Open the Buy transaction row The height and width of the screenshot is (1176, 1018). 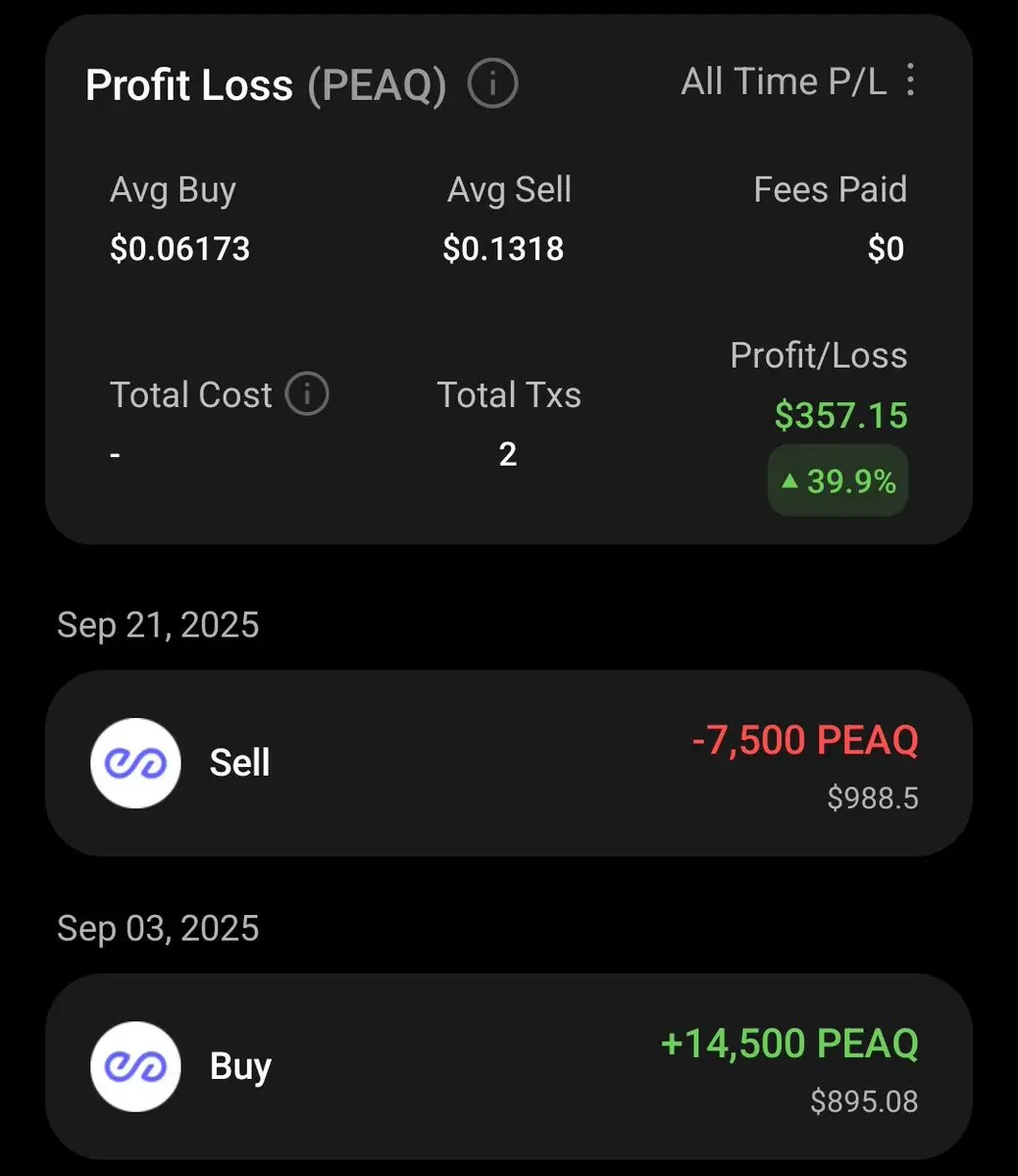coord(508,1067)
